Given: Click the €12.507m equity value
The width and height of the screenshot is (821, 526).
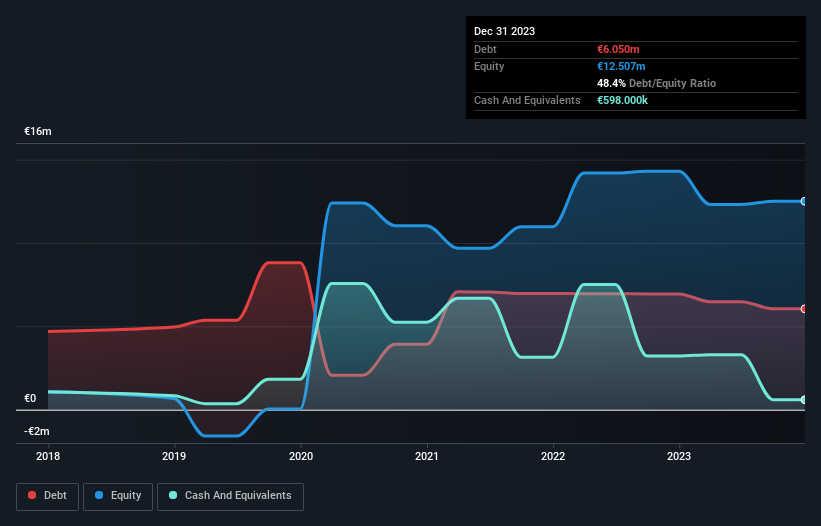Looking at the screenshot, I should (621, 66).
